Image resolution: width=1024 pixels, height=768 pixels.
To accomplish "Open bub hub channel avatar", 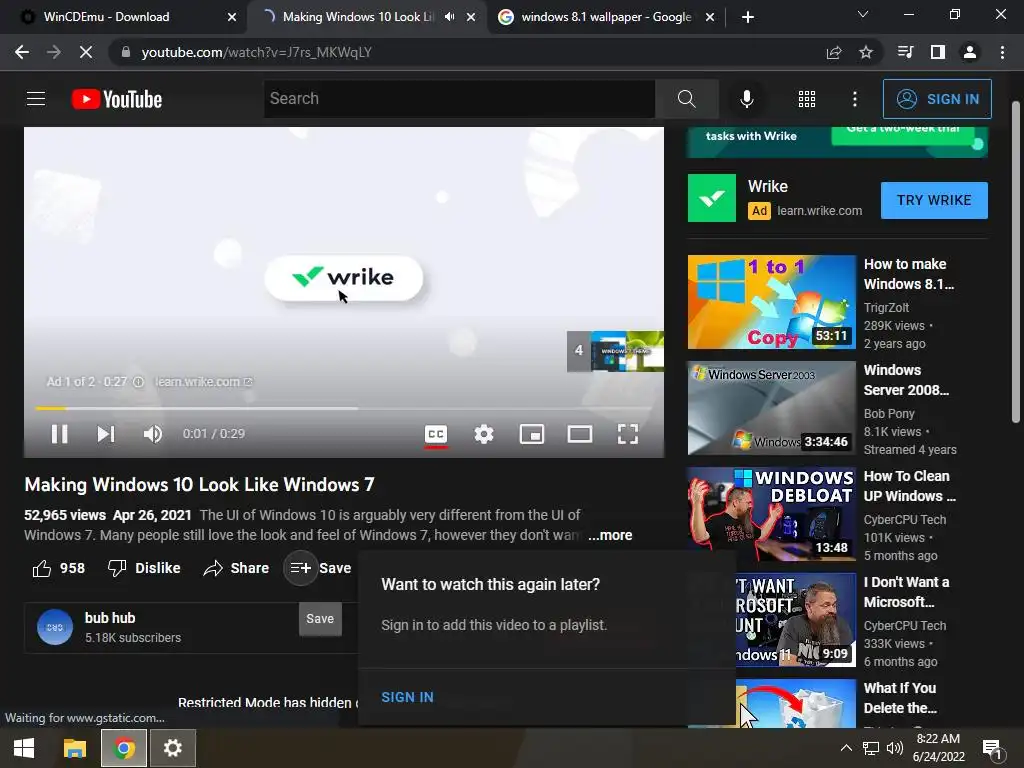I will click(x=55, y=627).
